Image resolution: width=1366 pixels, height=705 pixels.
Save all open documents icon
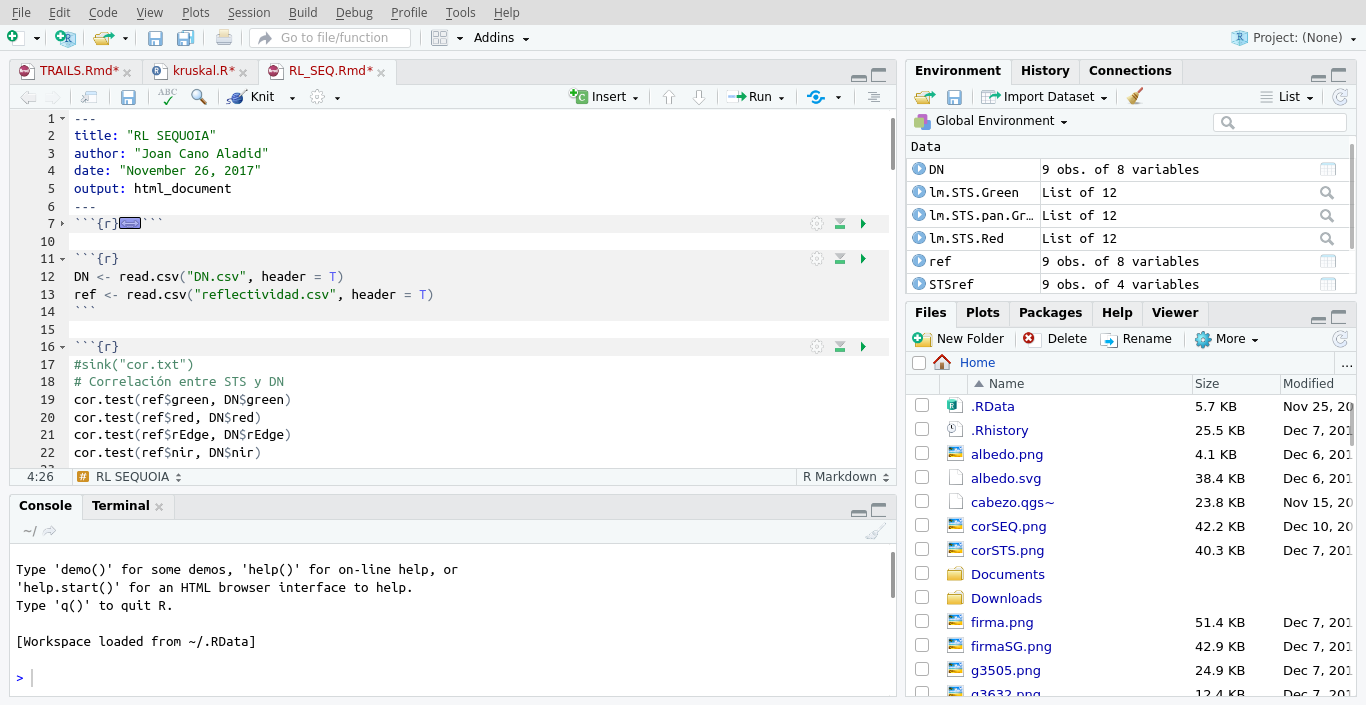185,38
